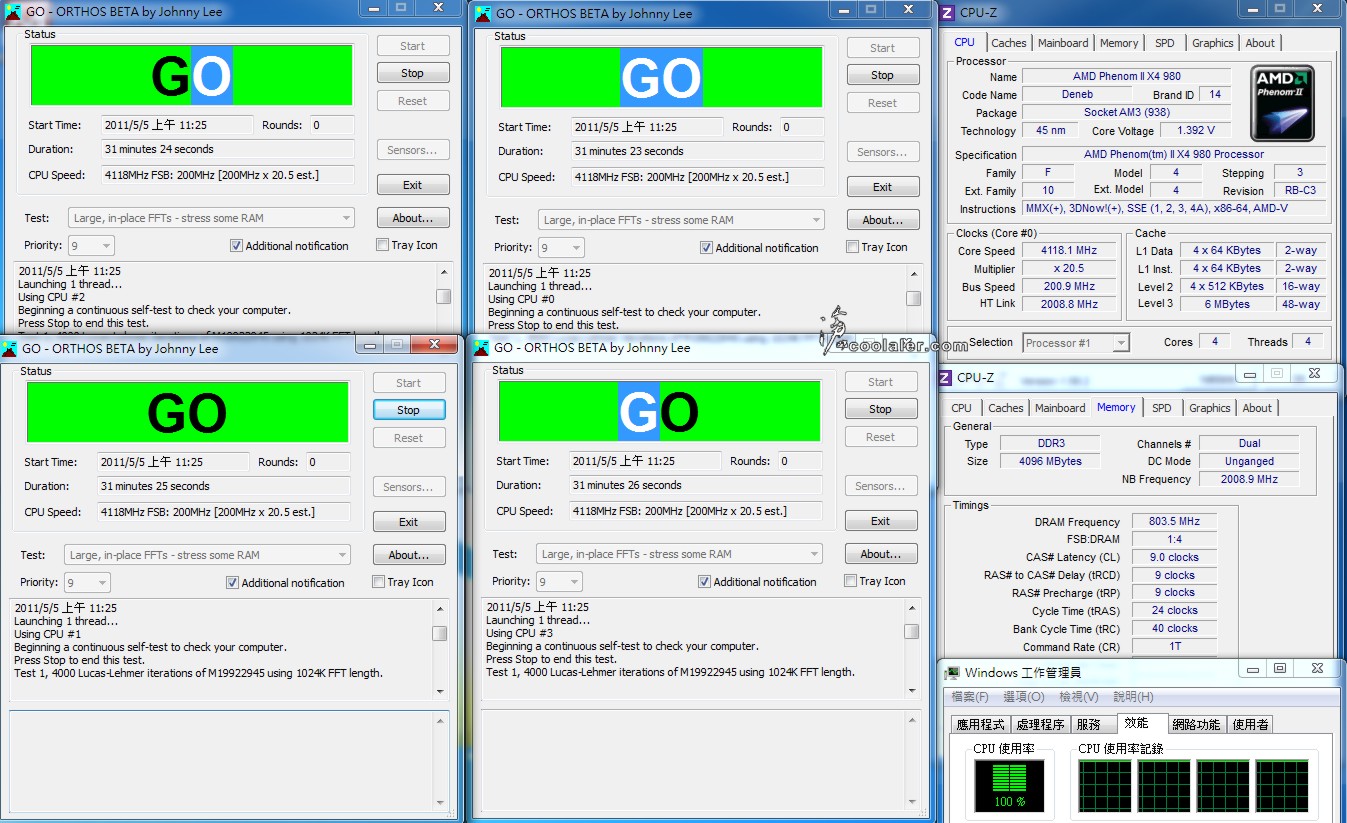Open the Processor #1 selection dropdown in CPU-Z

pyautogui.click(x=1076, y=343)
